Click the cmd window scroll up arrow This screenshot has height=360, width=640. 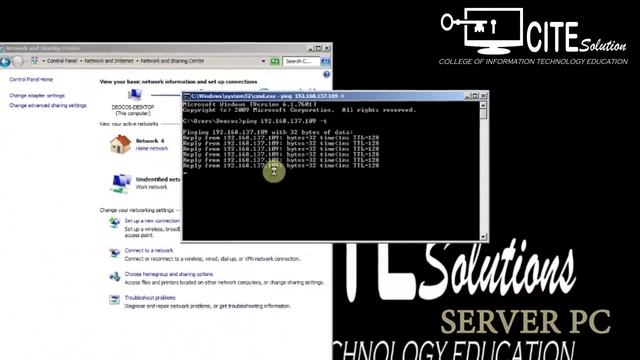[x=483, y=105]
